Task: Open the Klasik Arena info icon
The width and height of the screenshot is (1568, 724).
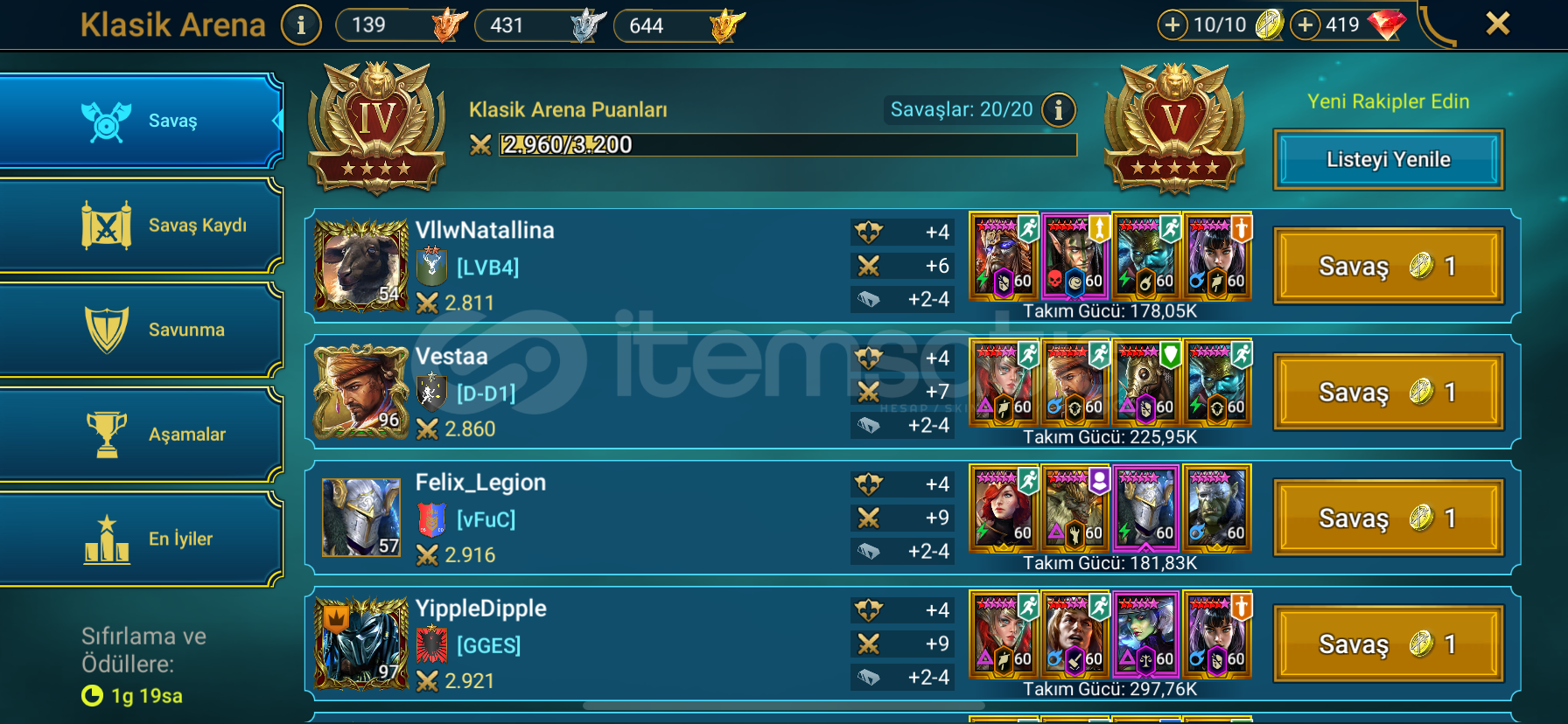Action: coord(301,25)
